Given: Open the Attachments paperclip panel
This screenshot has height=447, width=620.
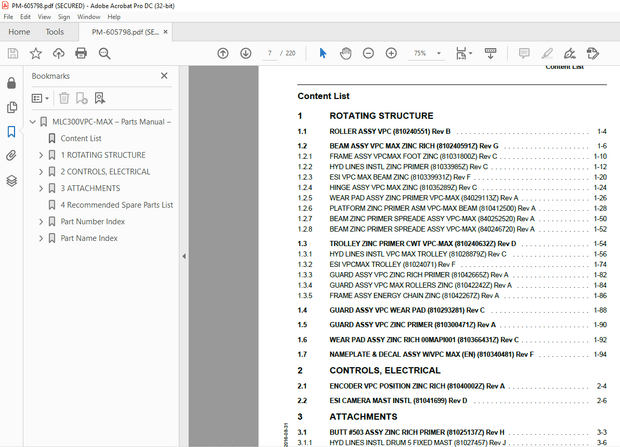Looking at the screenshot, I should point(11,156).
